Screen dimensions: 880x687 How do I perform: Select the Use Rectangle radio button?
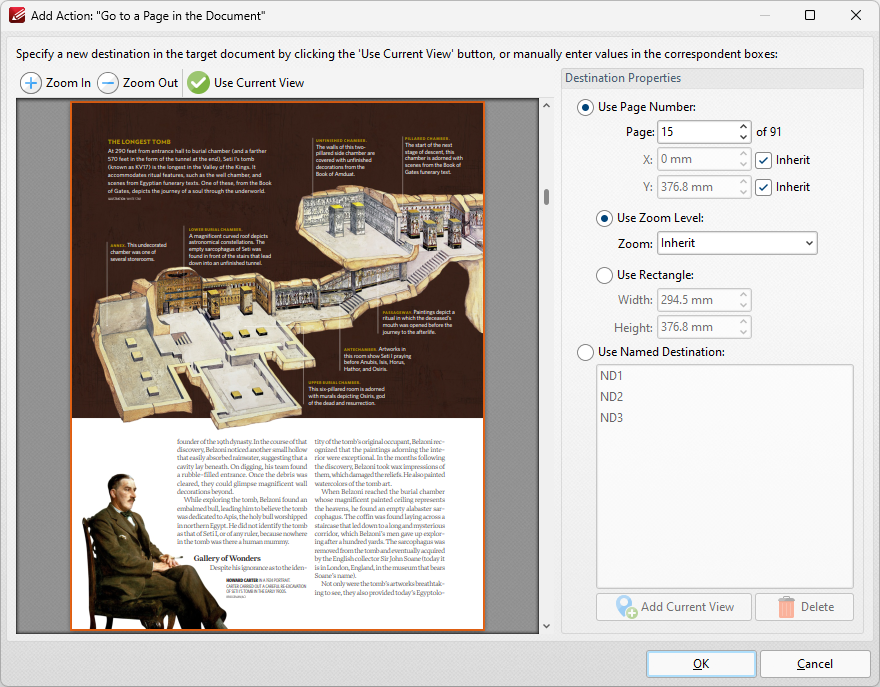[x=604, y=275]
